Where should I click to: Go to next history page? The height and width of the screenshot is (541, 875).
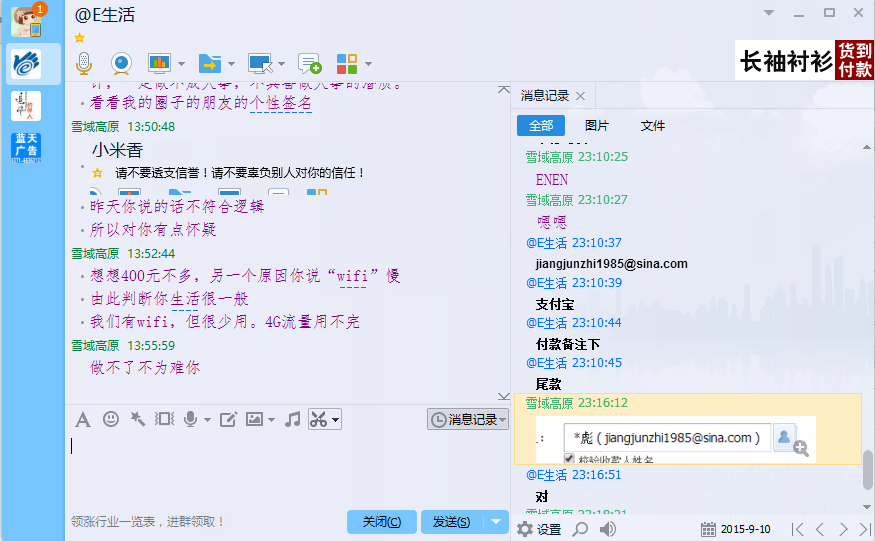[843, 529]
